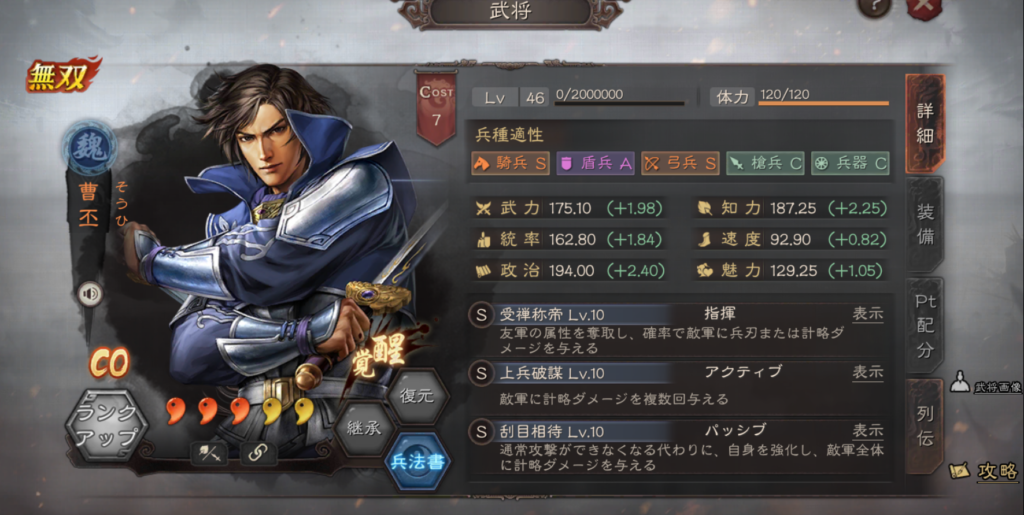Show details for 刮目相待 skill
1024x515 pixels.
pyautogui.click(x=867, y=431)
